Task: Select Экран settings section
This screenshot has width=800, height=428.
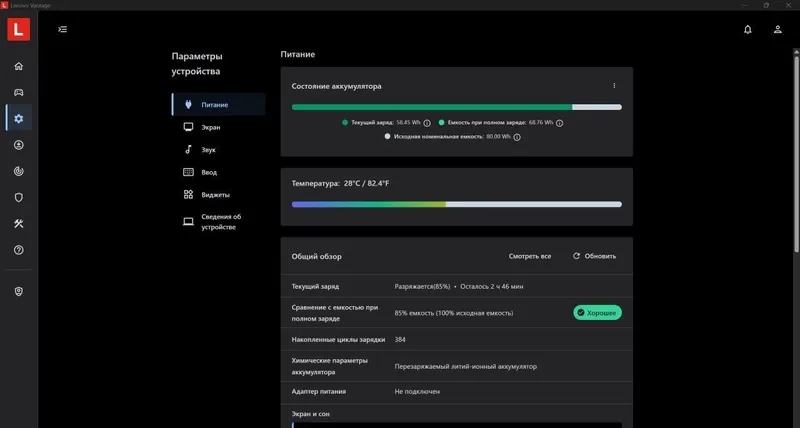Action: click(x=219, y=127)
